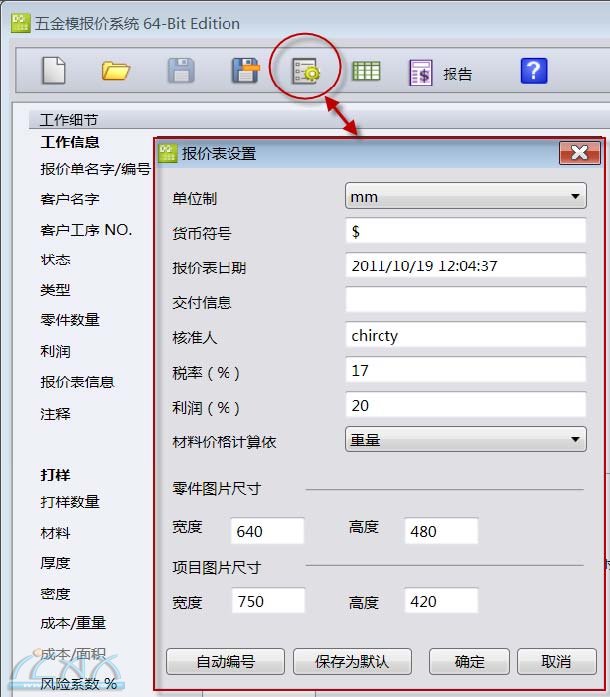Create a new quotation file
The image size is (610, 697).
tap(54, 70)
